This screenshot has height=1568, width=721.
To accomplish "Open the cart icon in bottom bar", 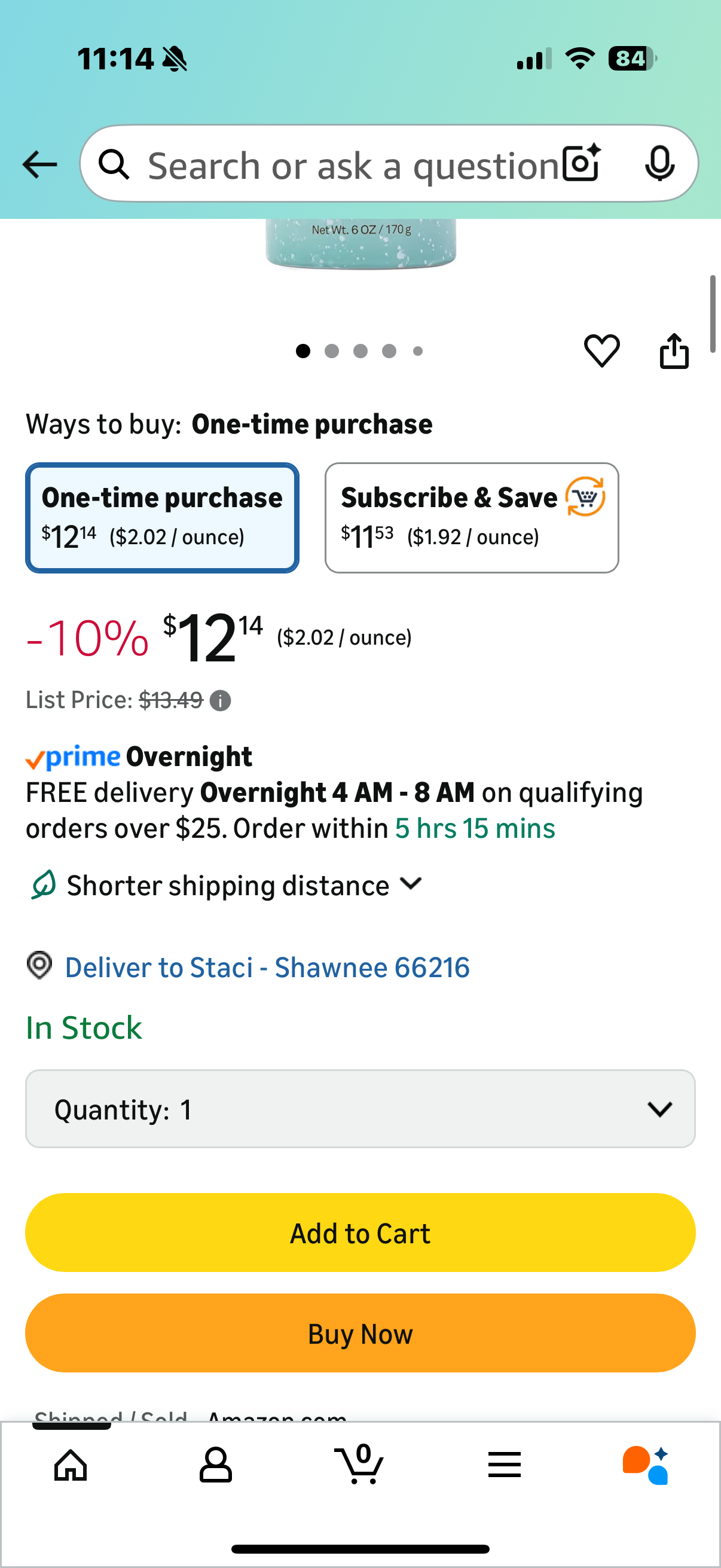I will (359, 1465).
